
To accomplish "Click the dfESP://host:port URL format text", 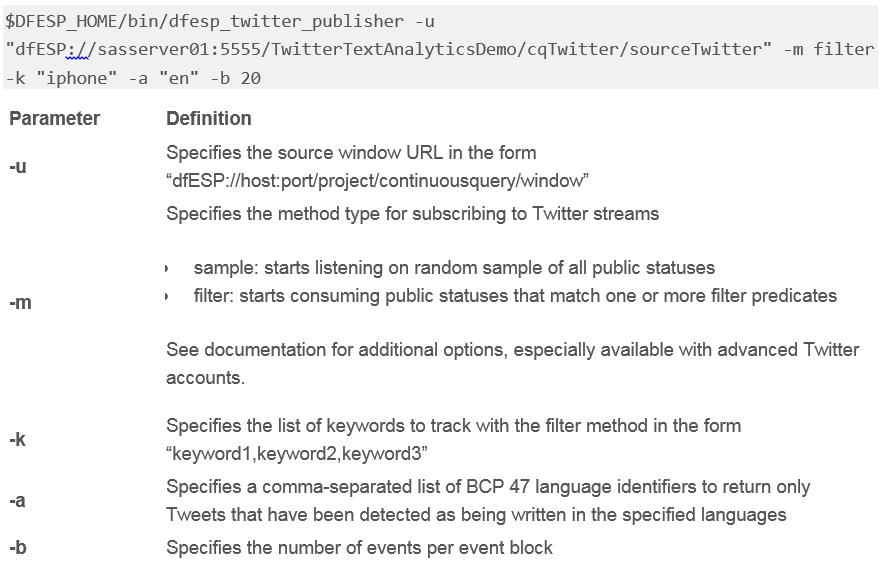I will (x=377, y=181).
